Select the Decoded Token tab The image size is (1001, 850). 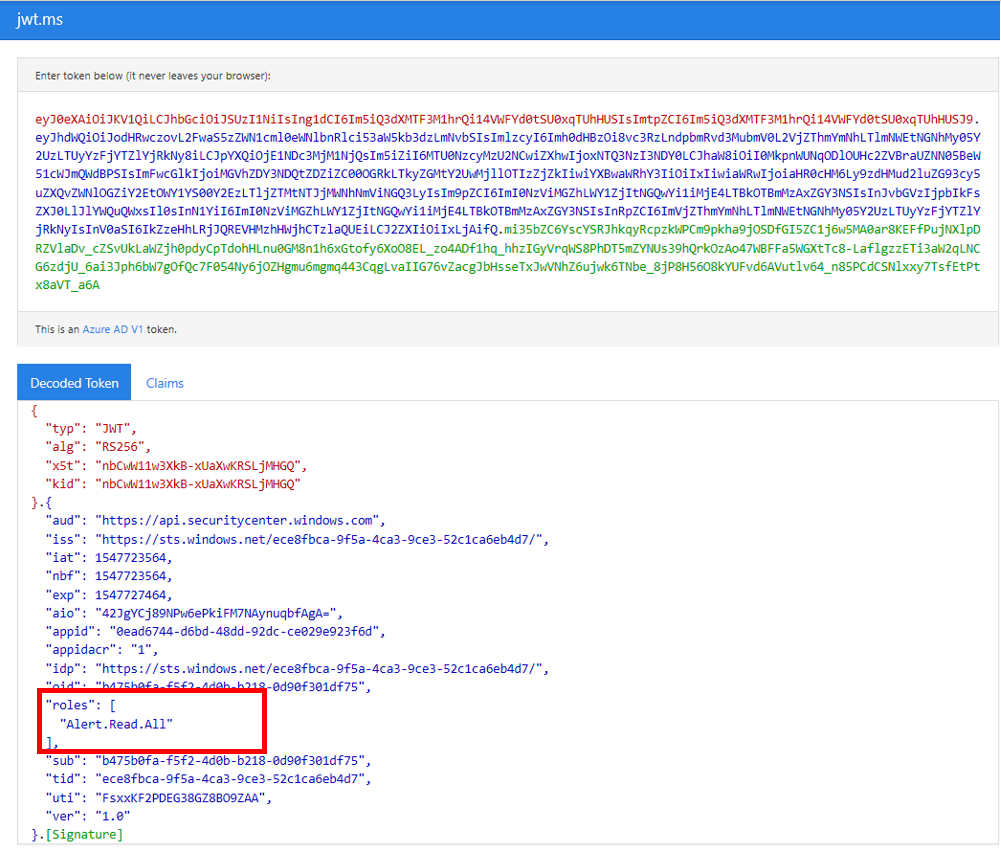(x=74, y=383)
